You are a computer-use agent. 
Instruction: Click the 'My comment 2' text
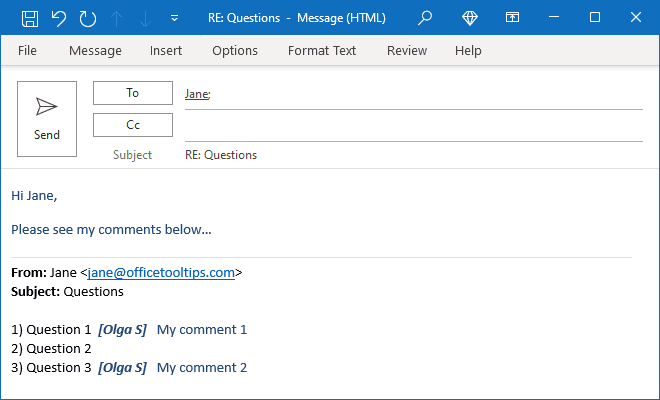tap(202, 368)
